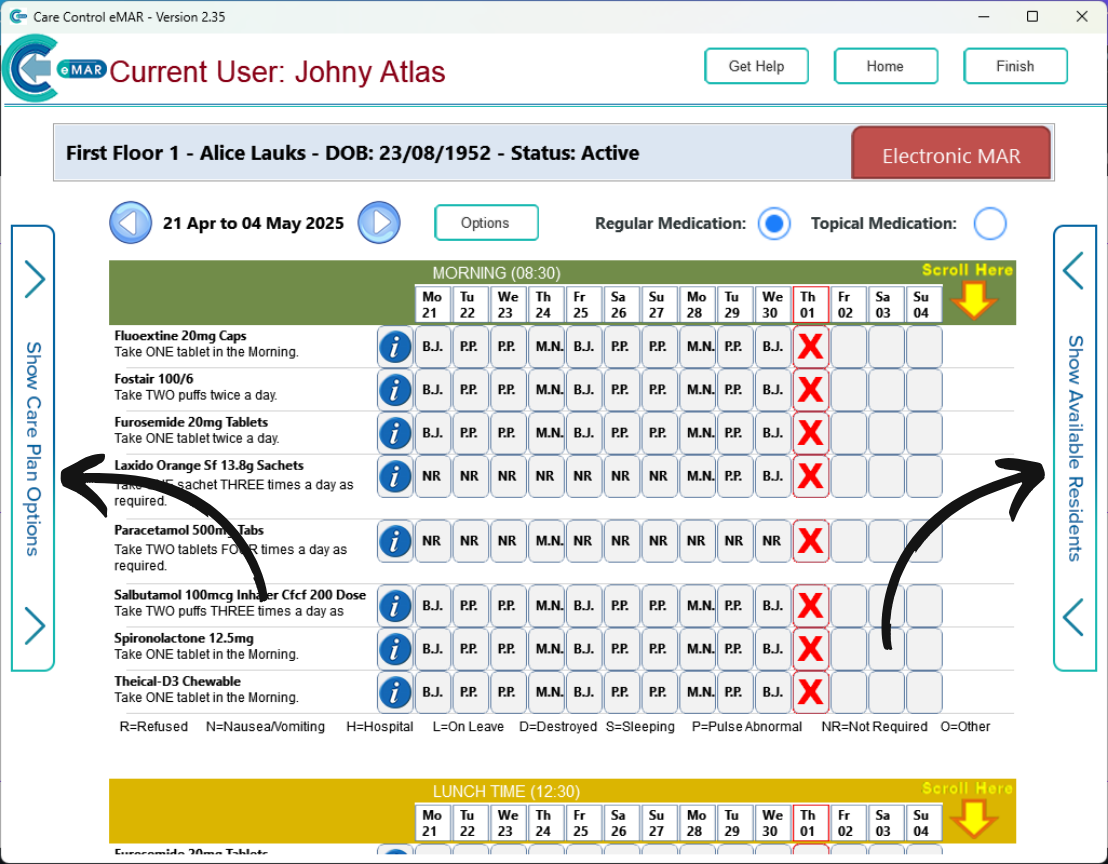Return Home using the Home button
The image size is (1108, 864).
tap(885, 66)
